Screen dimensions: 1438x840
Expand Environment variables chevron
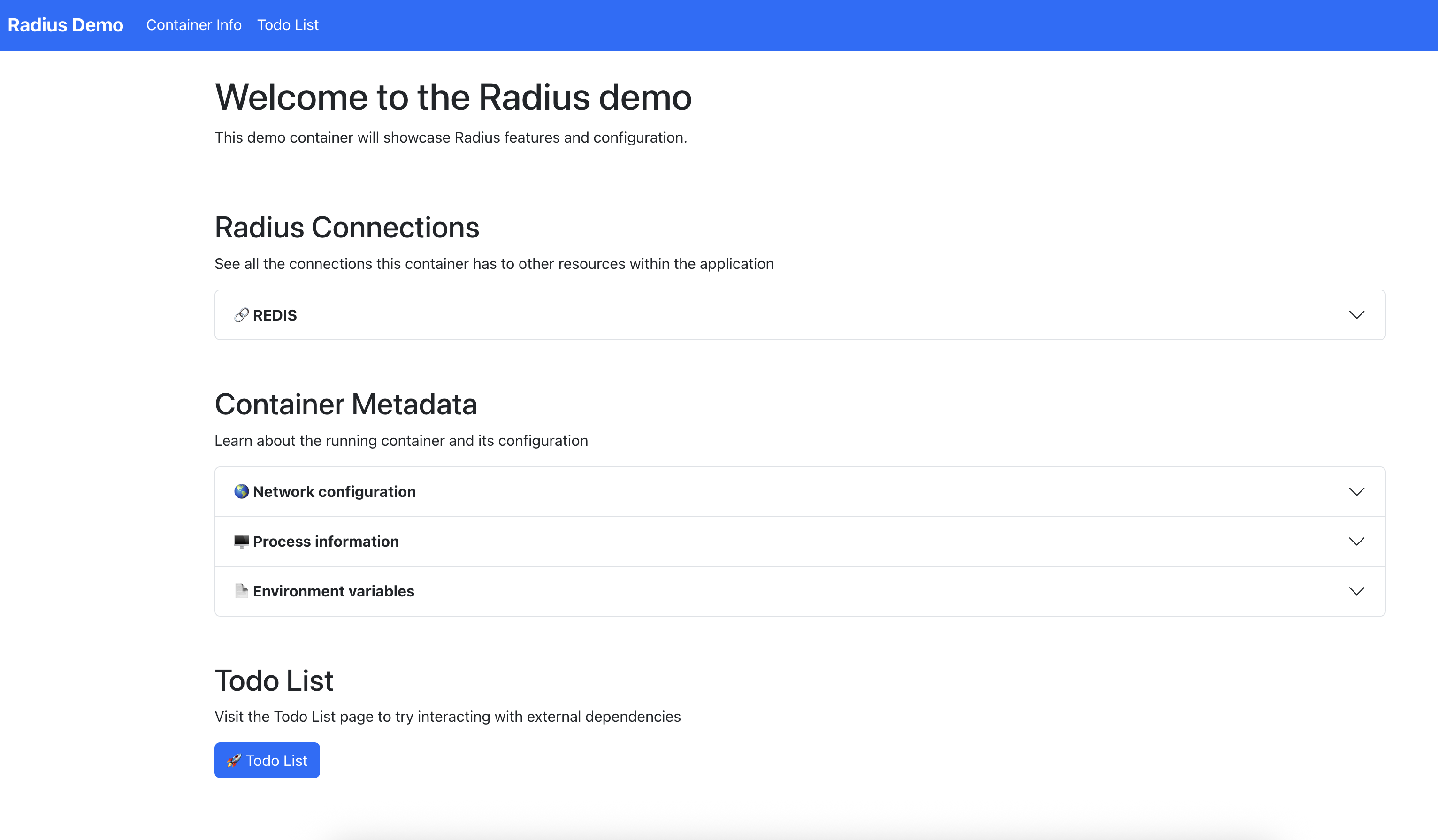click(x=1356, y=591)
